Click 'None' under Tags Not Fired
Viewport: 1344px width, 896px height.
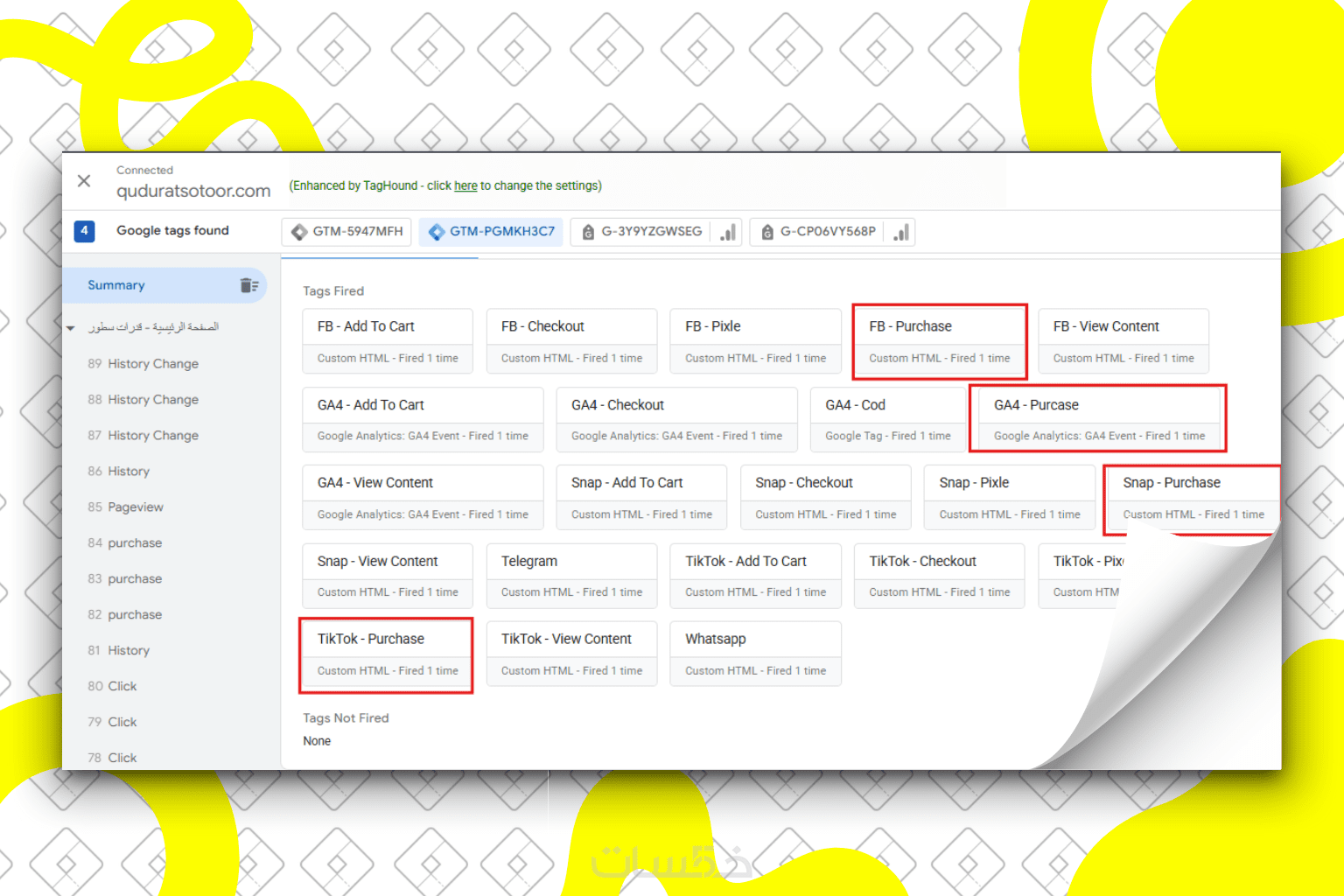pyautogui.click(x=317, y=741)
